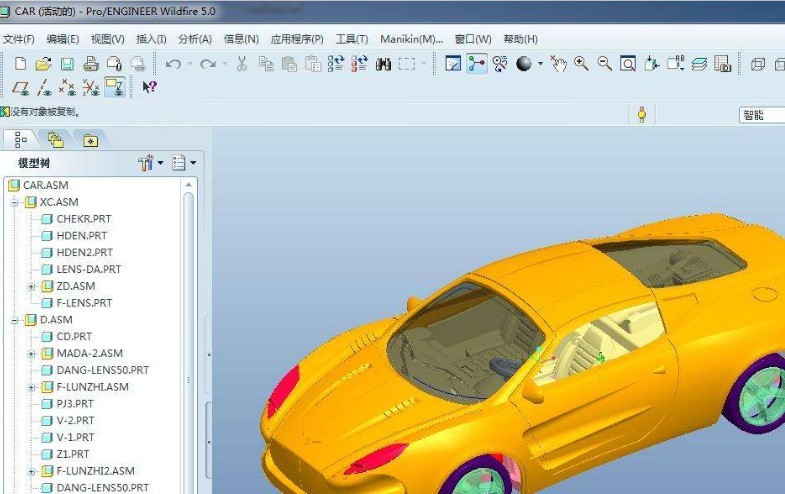This screenshot has width=785, height=494.
Task: Toggle spin center display
Action: [115, 87]
